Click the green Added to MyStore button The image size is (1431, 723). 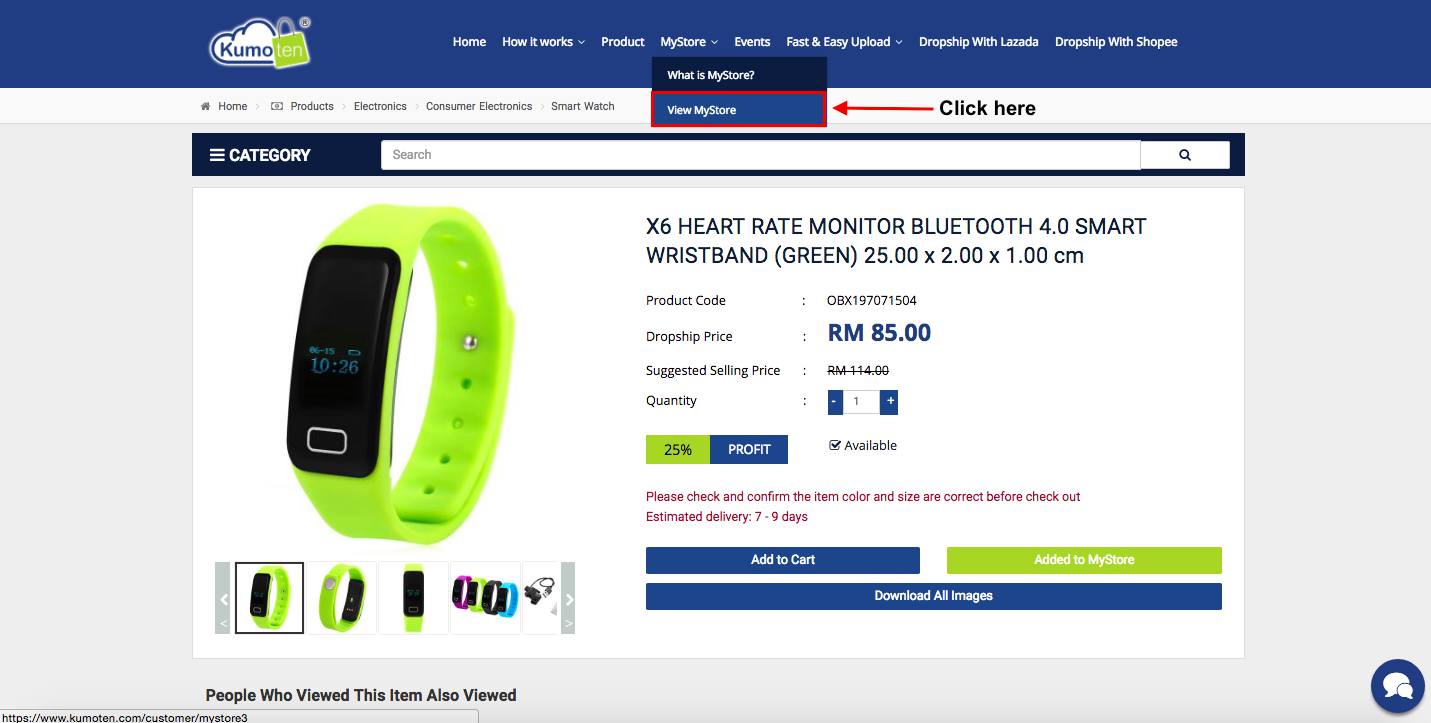click(1084, 560)
